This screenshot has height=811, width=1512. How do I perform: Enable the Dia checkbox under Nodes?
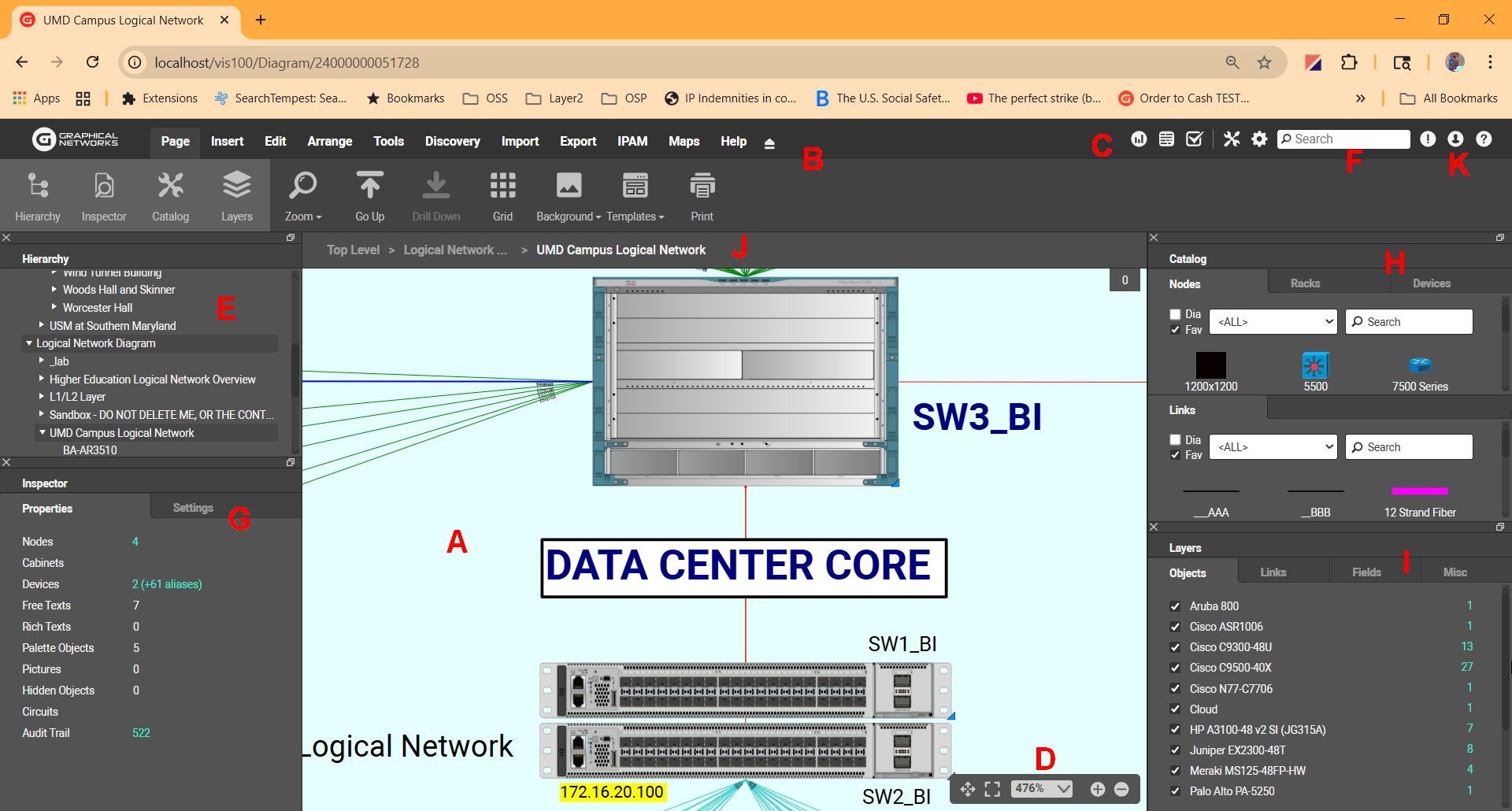pyautogui.click(x=1175, y=314)
